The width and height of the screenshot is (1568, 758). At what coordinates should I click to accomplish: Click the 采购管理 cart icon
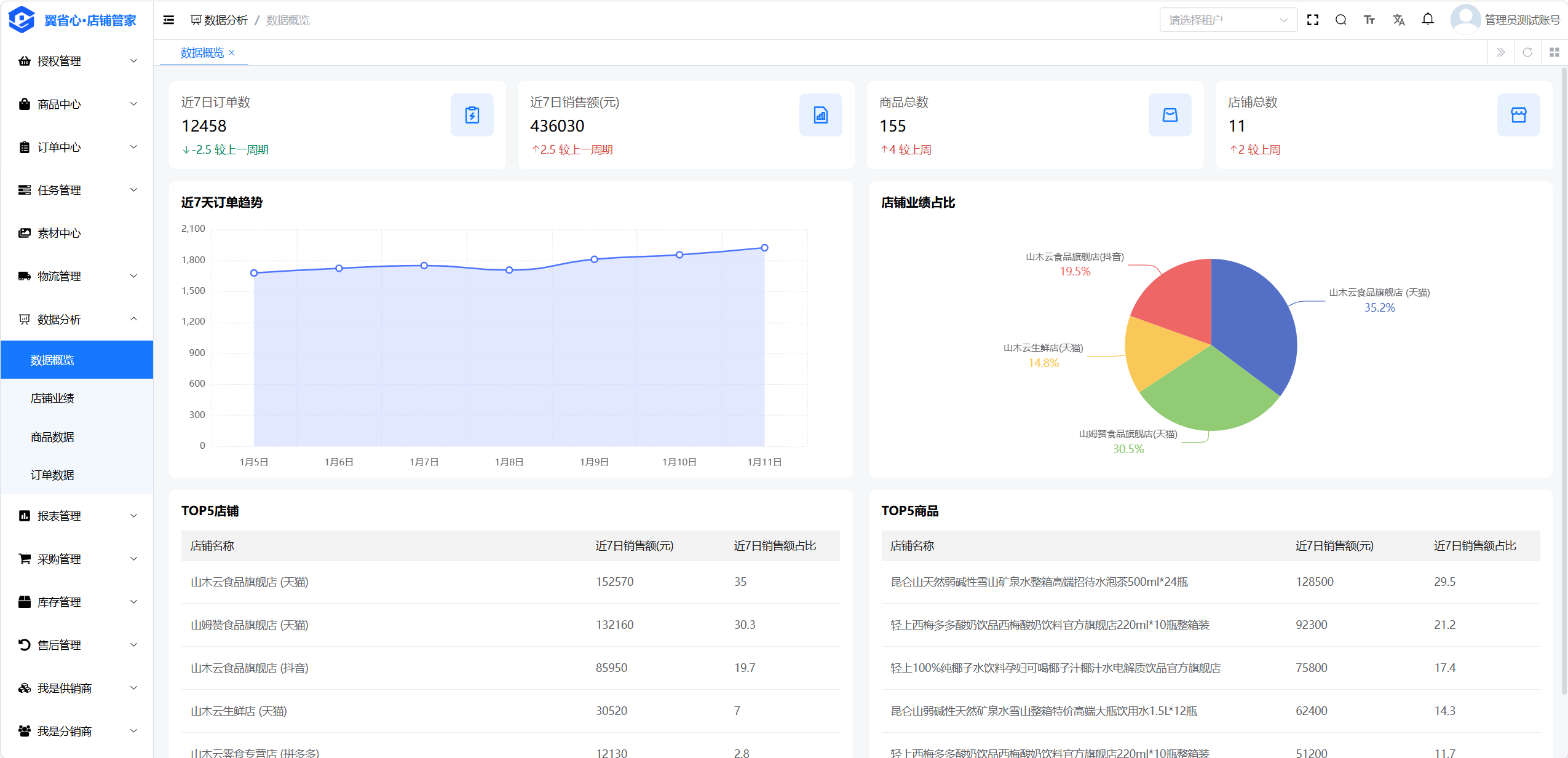pyautogui.click(x=25, y=559)
